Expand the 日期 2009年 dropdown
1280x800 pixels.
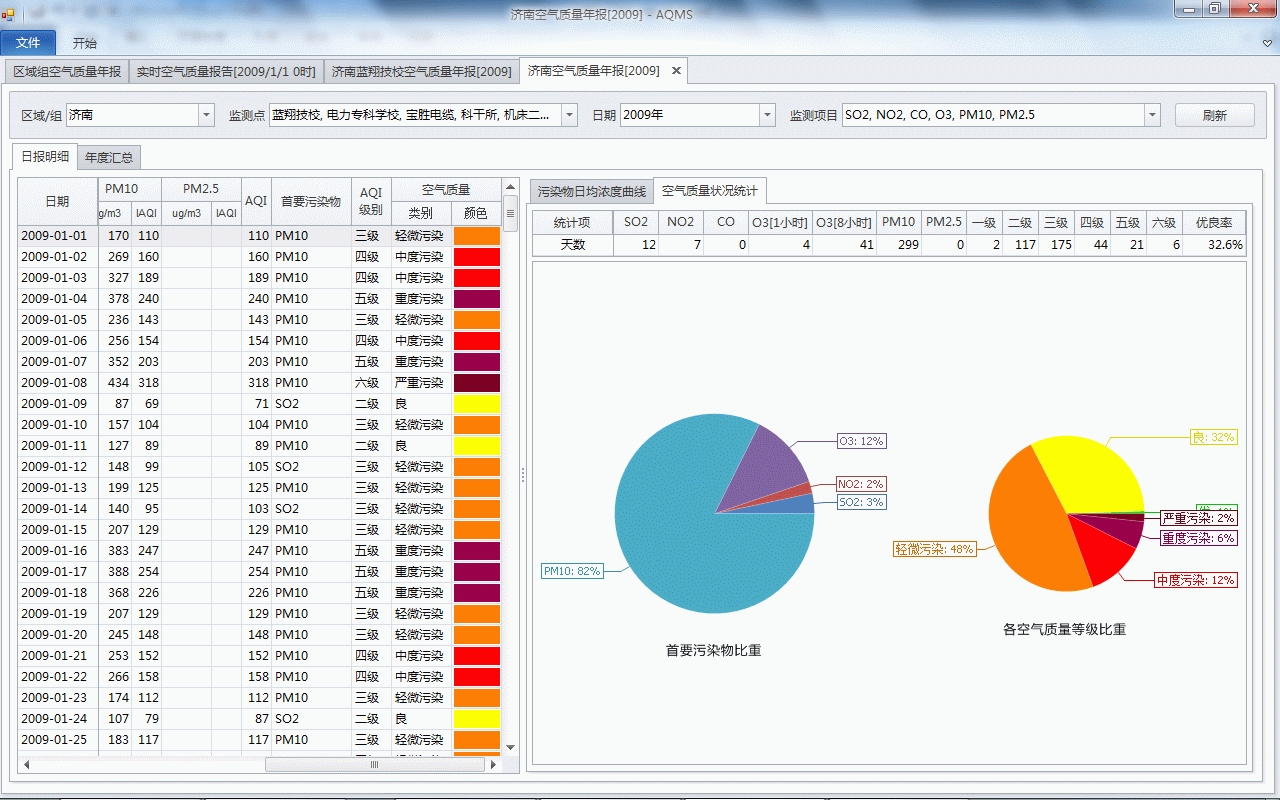(768, 115)
